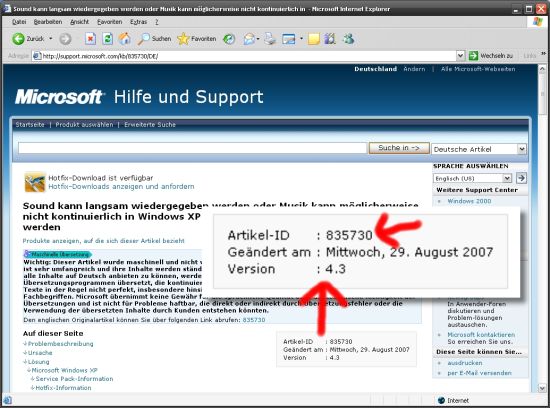550x408 pixels.
Task: Open the Mail envelope toolbar icon
Action: pos(249,39)
